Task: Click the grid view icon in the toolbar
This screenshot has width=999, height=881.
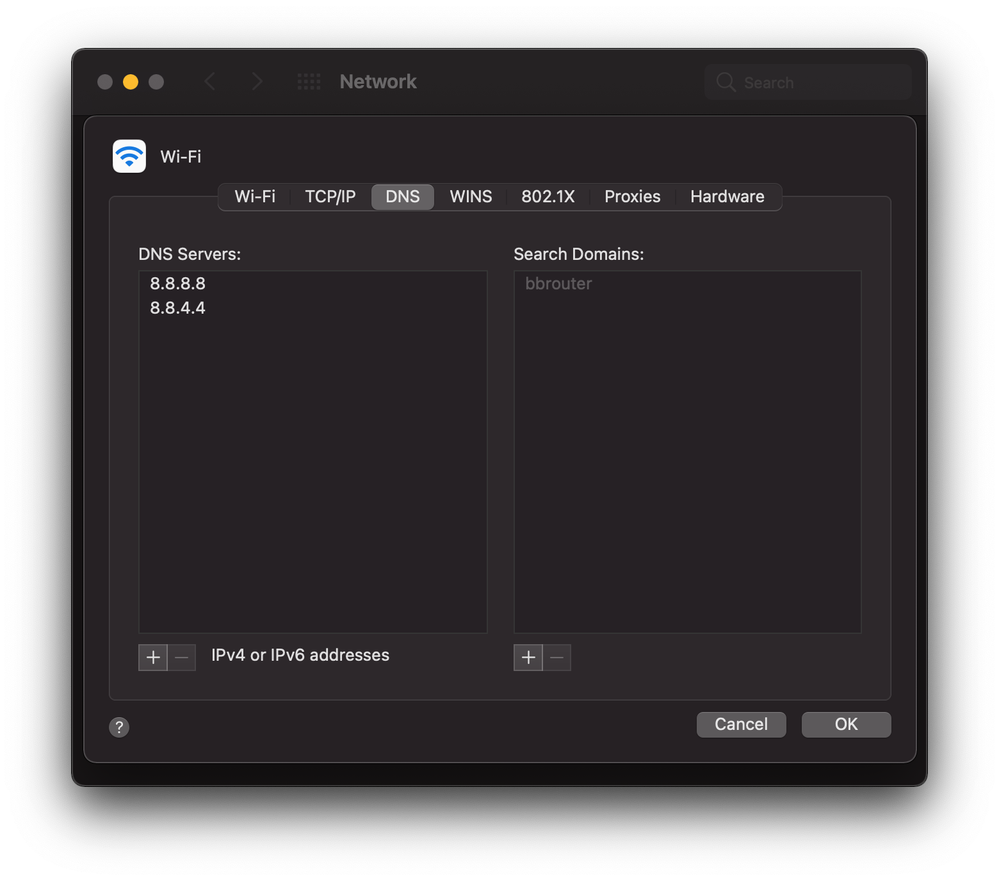Action: pos(308,81)
